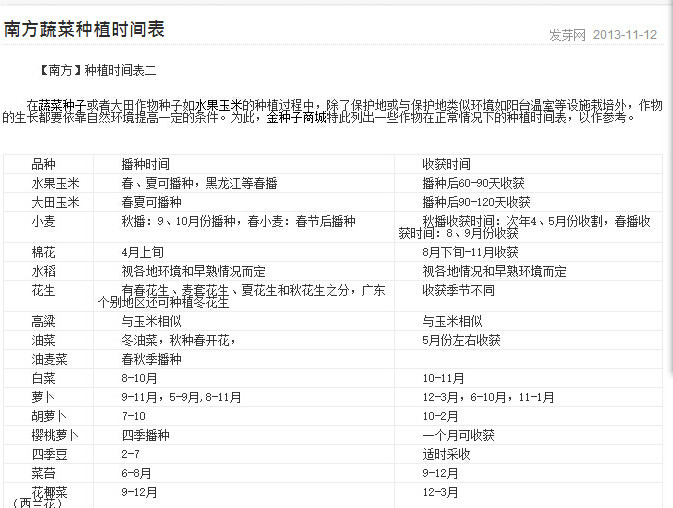This screenshot has height=508, width=673.
Task: Open the 水果玉米 link in the intro paragraph
Action: tap(218, 105)
